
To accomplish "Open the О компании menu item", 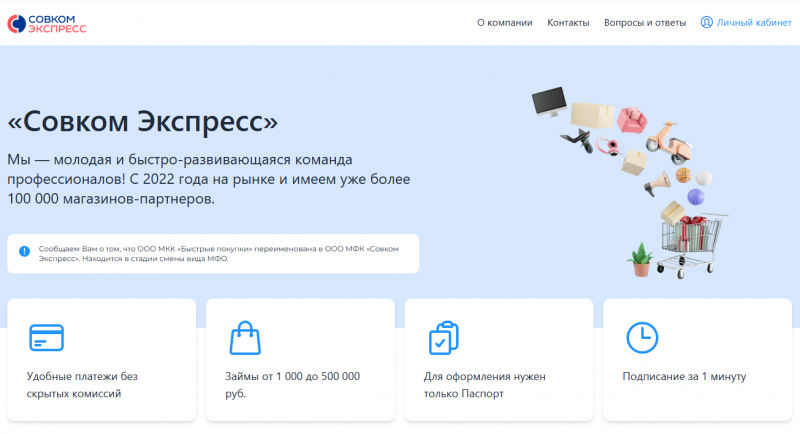I will 505,23.
